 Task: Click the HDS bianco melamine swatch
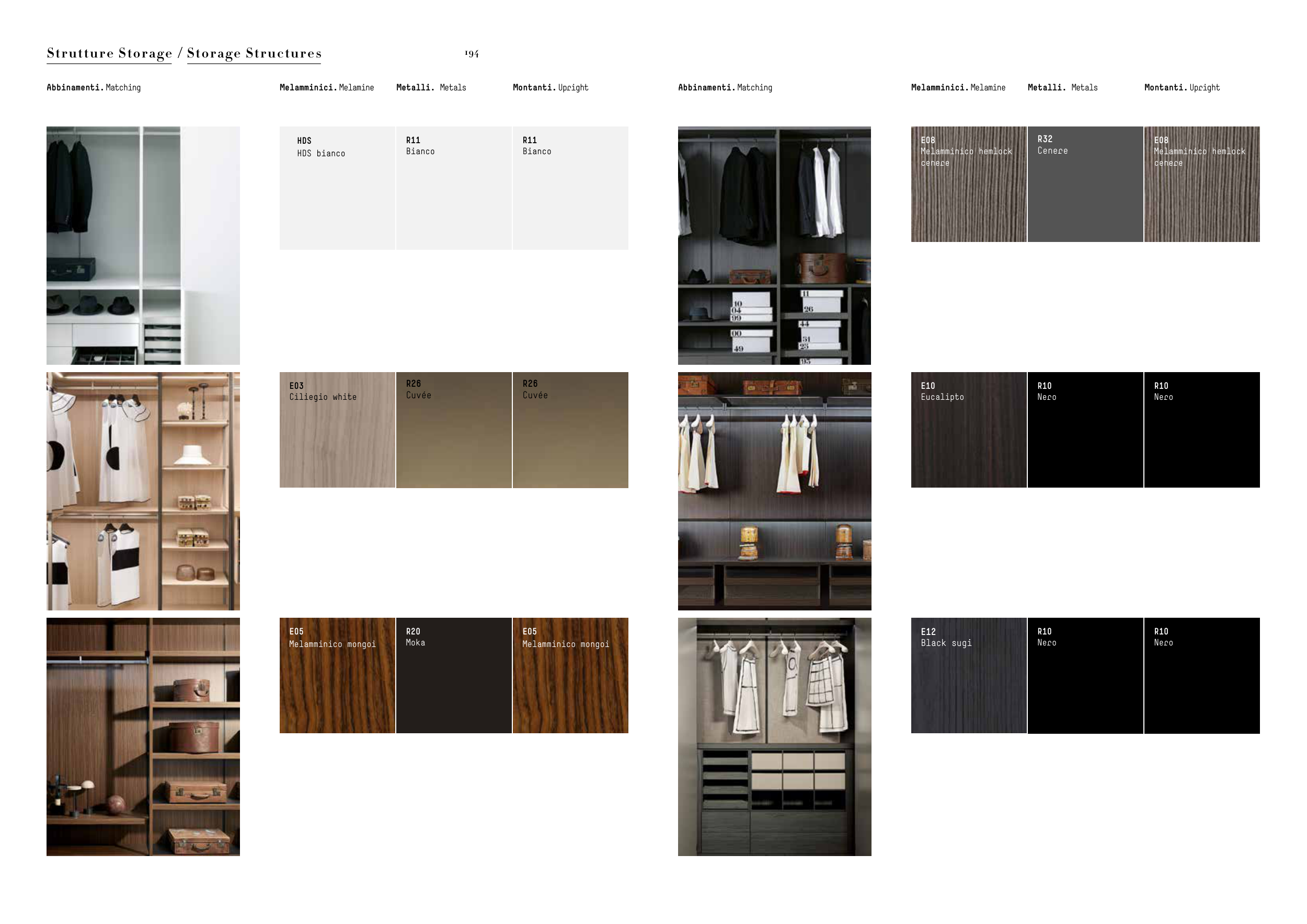[x=337, y=188]
